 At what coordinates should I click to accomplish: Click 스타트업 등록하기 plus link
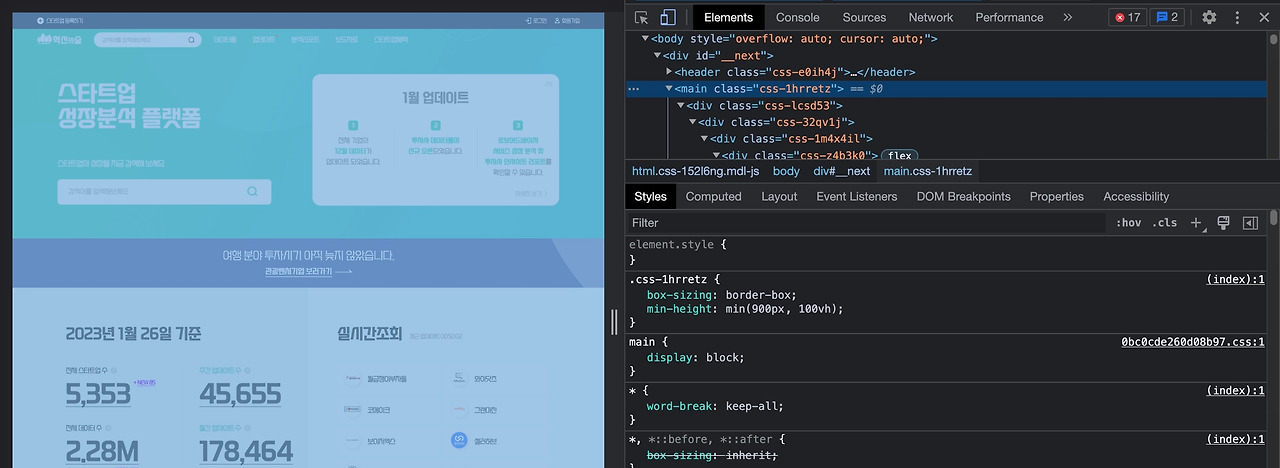point(60,20)
